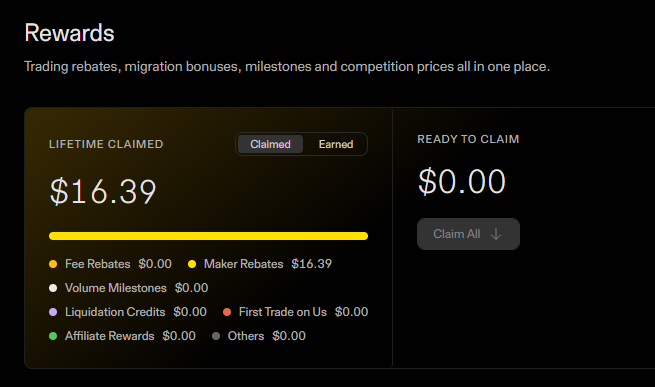This screenshot has height=387, width=655.
Task: Click the red First Trade on Us dot
Action: point(227,312)
